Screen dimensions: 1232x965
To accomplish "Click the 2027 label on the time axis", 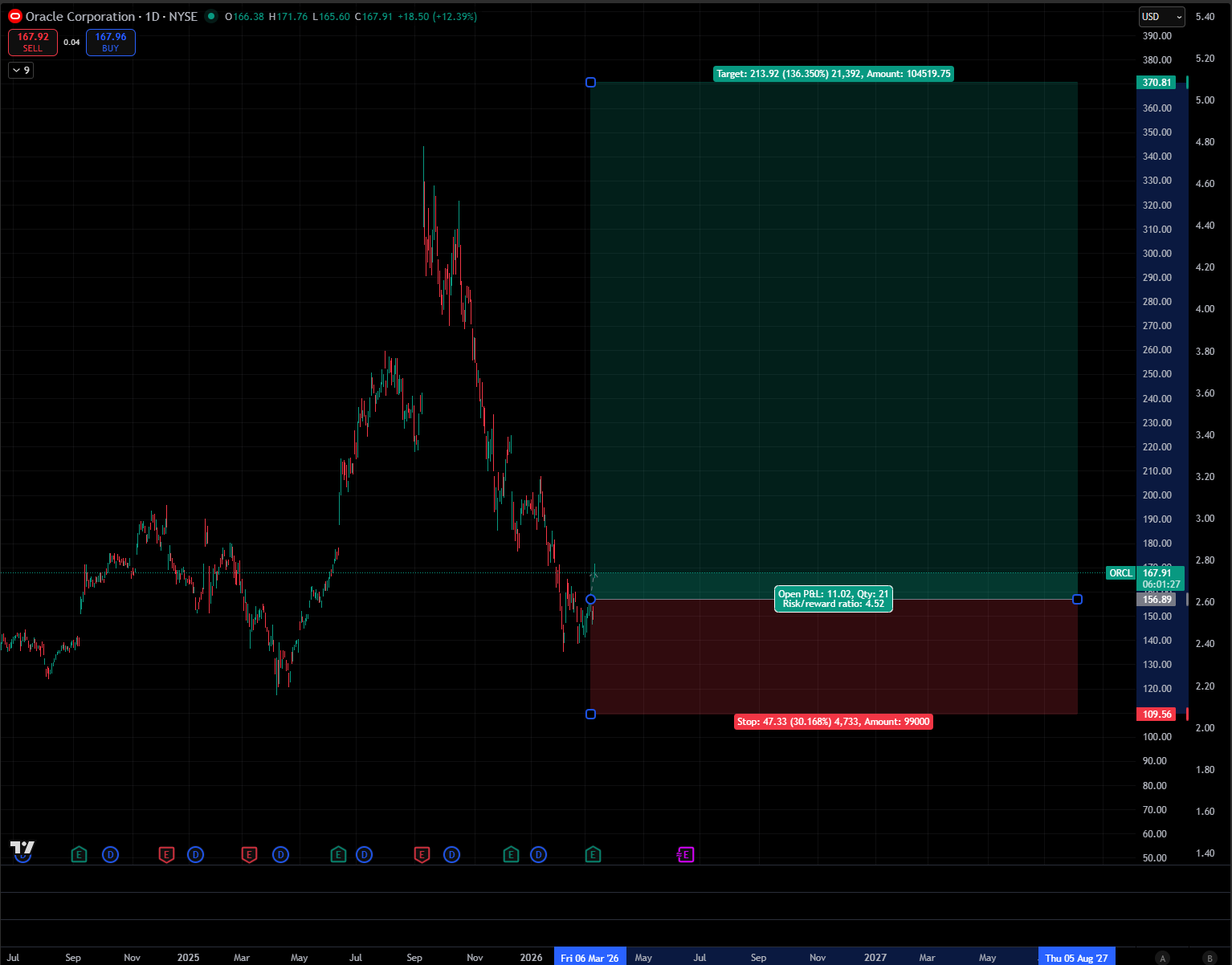I will tap(875, 958).
